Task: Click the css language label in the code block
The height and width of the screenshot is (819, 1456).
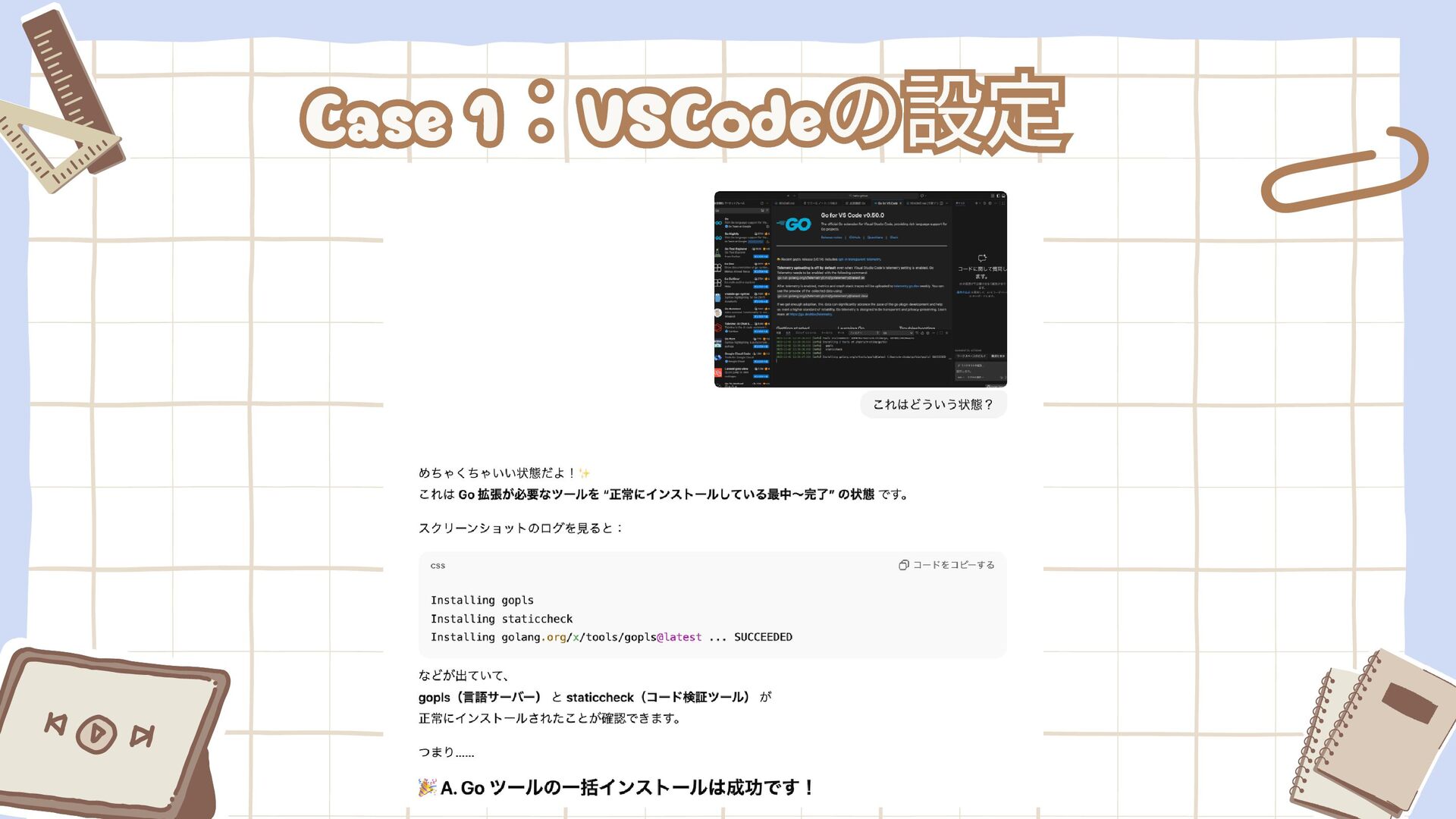Action: pyautogui.click(x=438, y=566)
